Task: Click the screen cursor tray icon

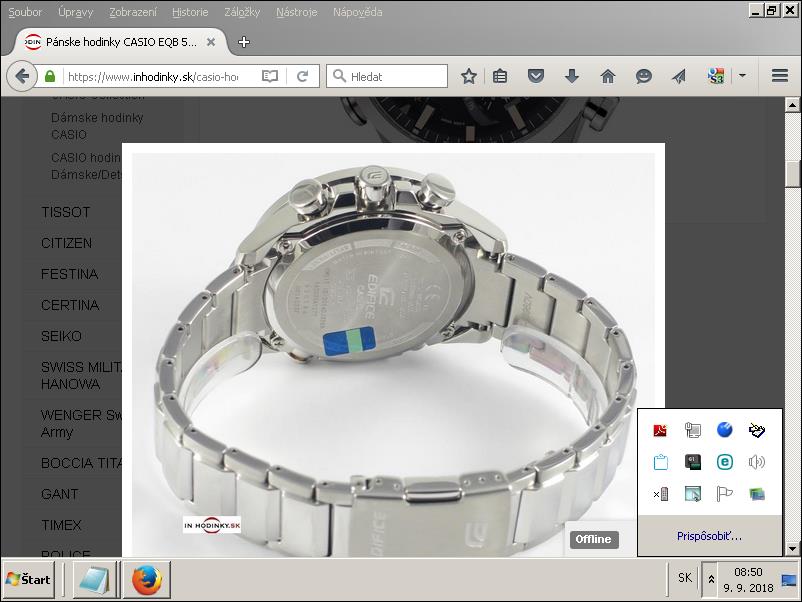Action: pyautogui.click(x=693, y=494)
